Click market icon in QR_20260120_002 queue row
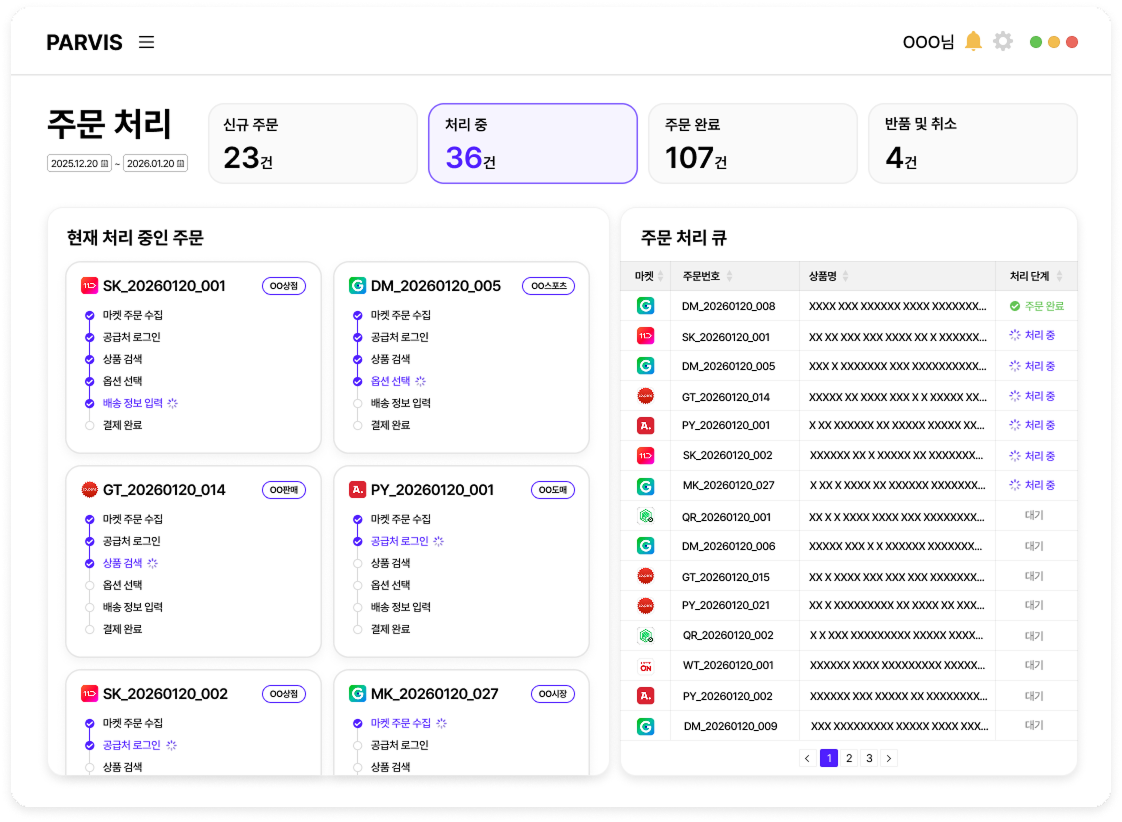The height and width of the screenshot is (822, 1122). click(x=645, y=635)
